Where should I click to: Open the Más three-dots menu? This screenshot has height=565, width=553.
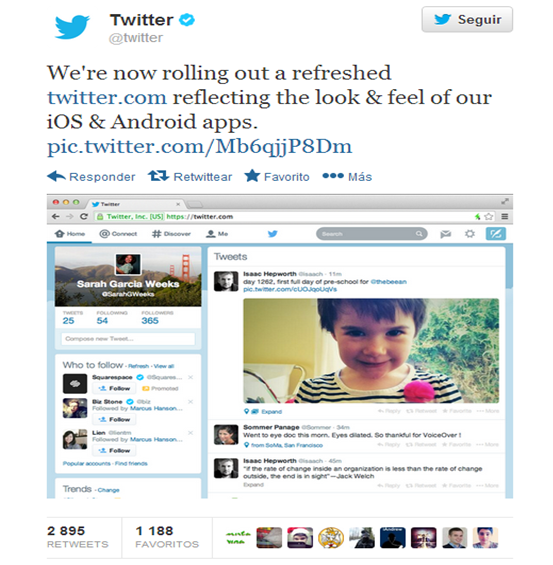point(333,176)
